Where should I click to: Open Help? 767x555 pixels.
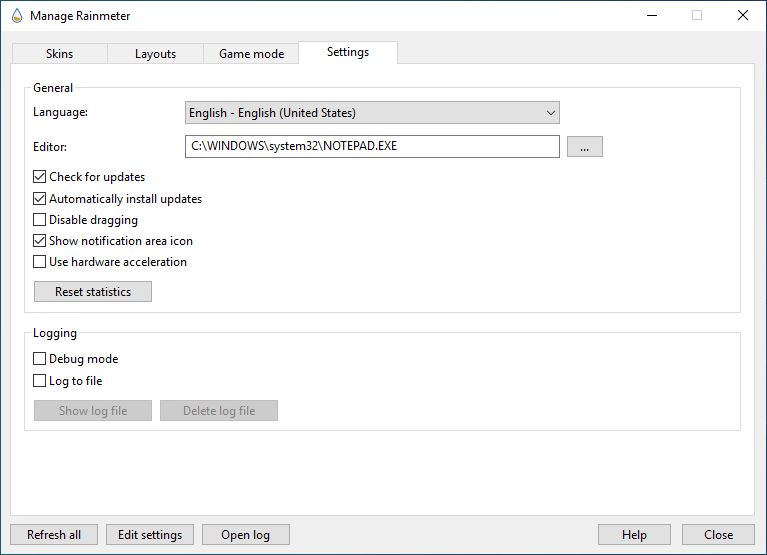634,534
